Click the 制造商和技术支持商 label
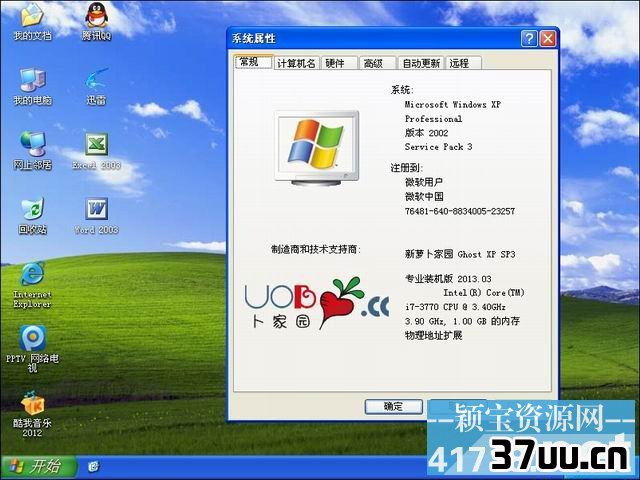 point(316,249)
